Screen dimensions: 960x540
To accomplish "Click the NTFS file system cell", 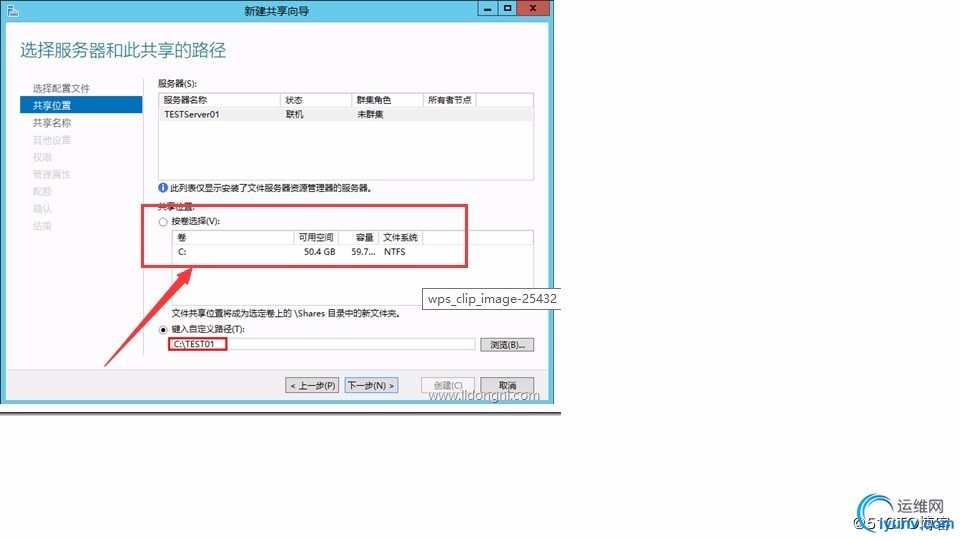I will [395, 252].
